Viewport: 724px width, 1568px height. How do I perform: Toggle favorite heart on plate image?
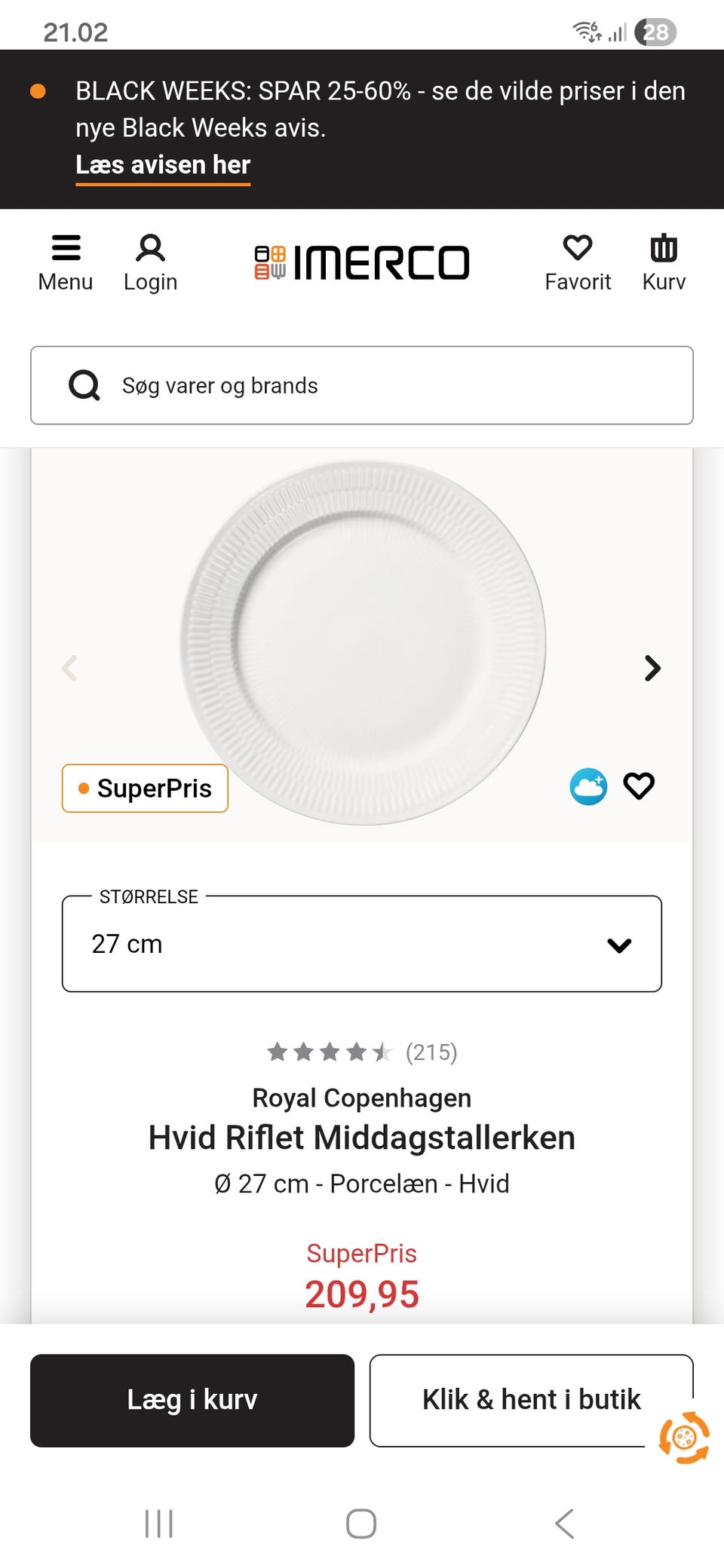639,786
